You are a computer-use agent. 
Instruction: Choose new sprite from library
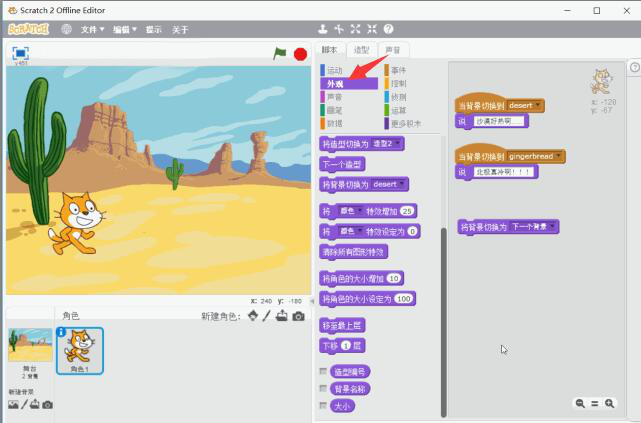253,316
